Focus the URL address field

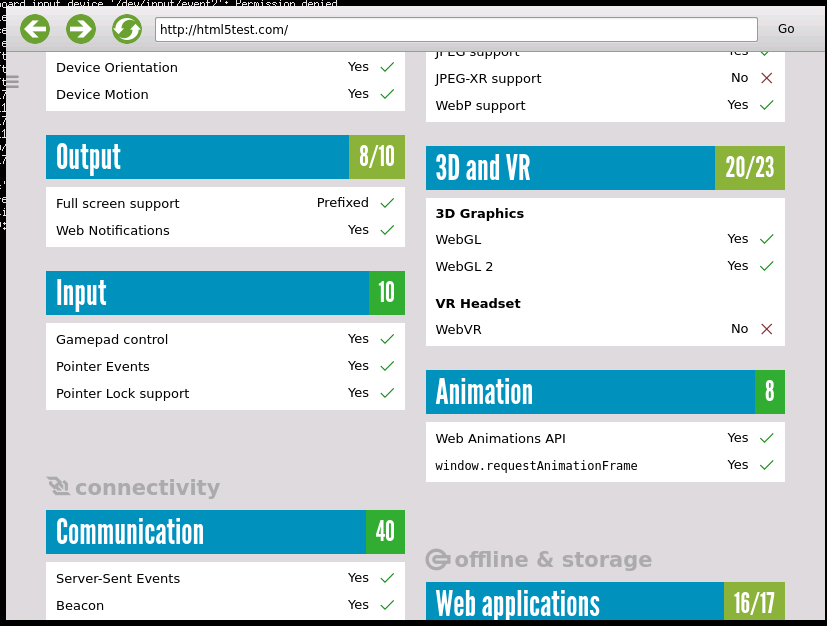pyautogui.click(x=456, y=30)
